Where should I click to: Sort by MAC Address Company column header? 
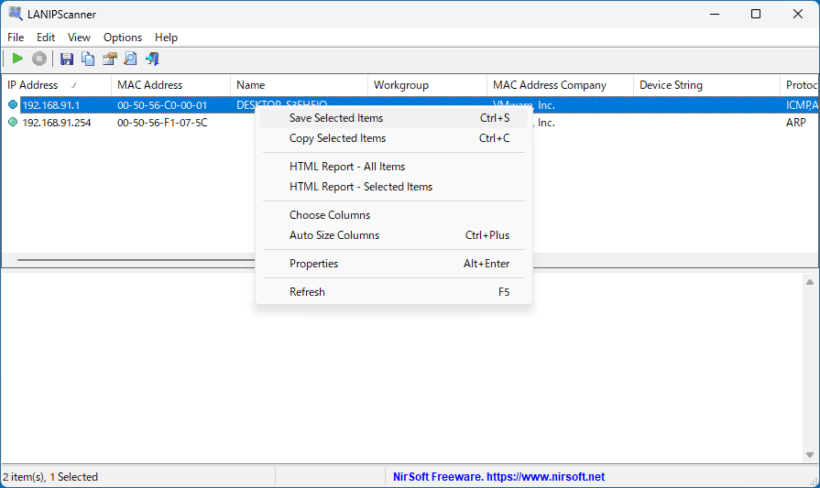(560, 85)
